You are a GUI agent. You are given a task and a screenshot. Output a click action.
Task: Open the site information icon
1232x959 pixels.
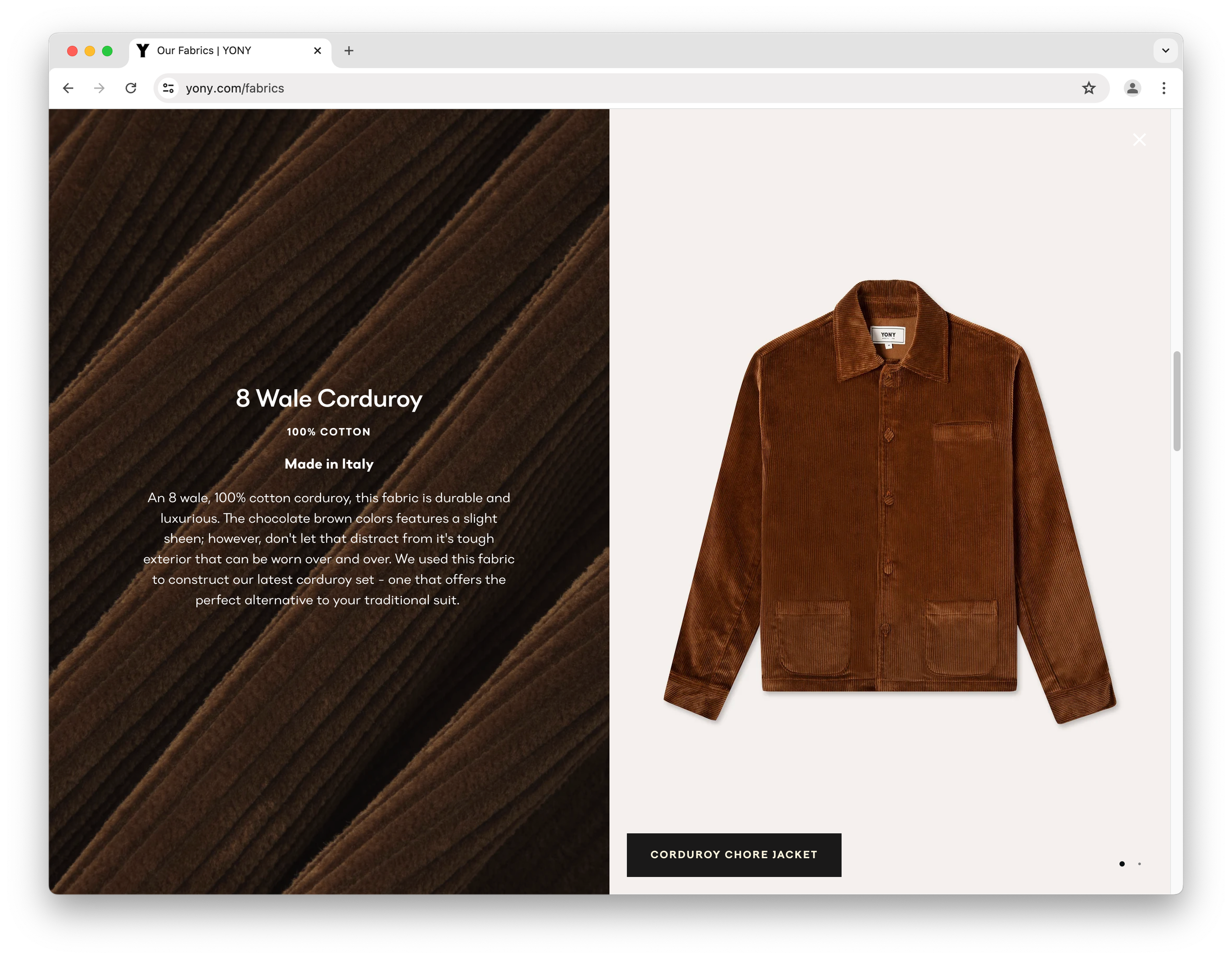[168, 88]
